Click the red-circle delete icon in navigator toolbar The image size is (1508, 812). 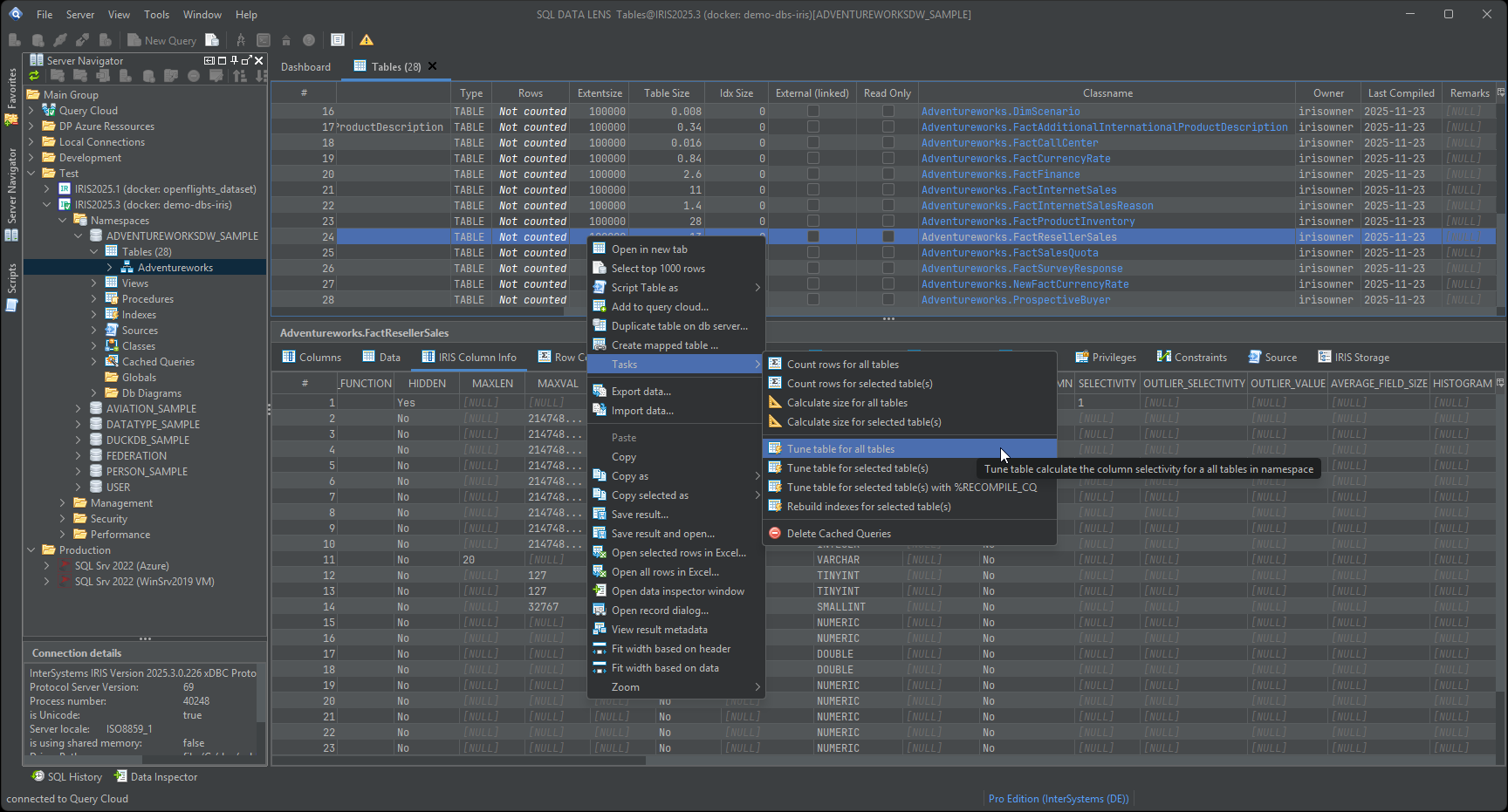(x=194, y=76)
